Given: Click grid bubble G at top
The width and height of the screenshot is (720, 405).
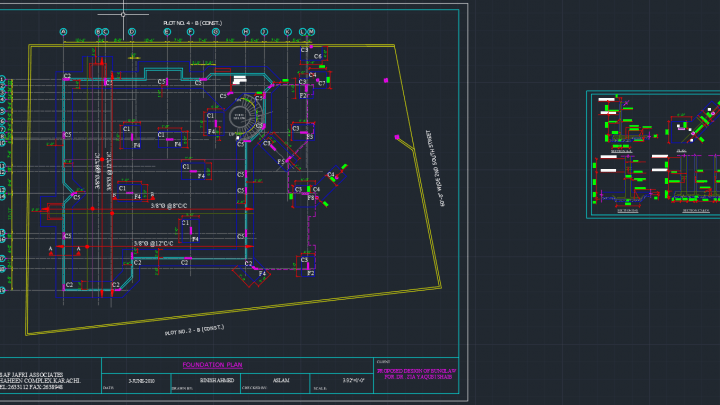Looking at the screenshot, I should click(x=216, y=32).
